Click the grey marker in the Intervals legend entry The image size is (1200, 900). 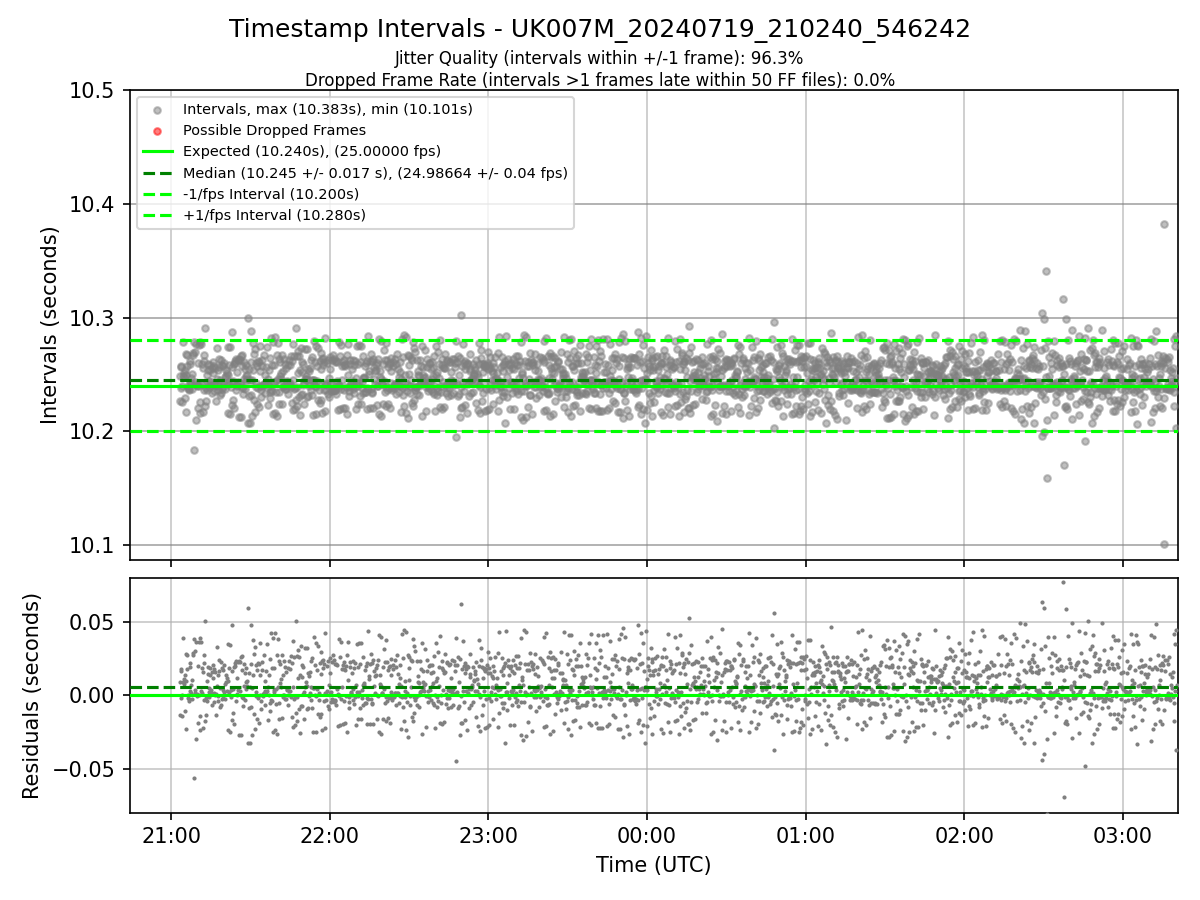click(x=157, y=109)
